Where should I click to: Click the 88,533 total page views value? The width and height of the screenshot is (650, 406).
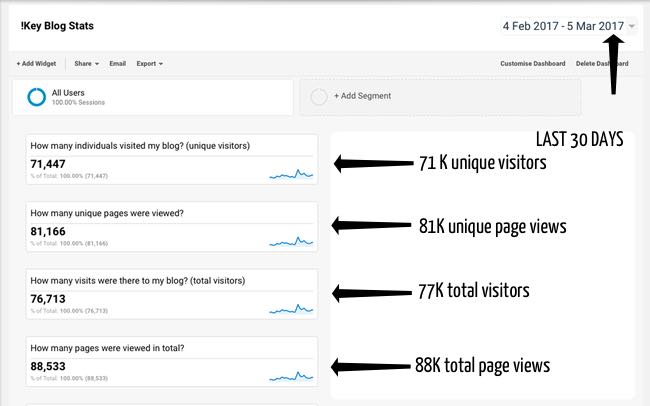click(48, 366)
